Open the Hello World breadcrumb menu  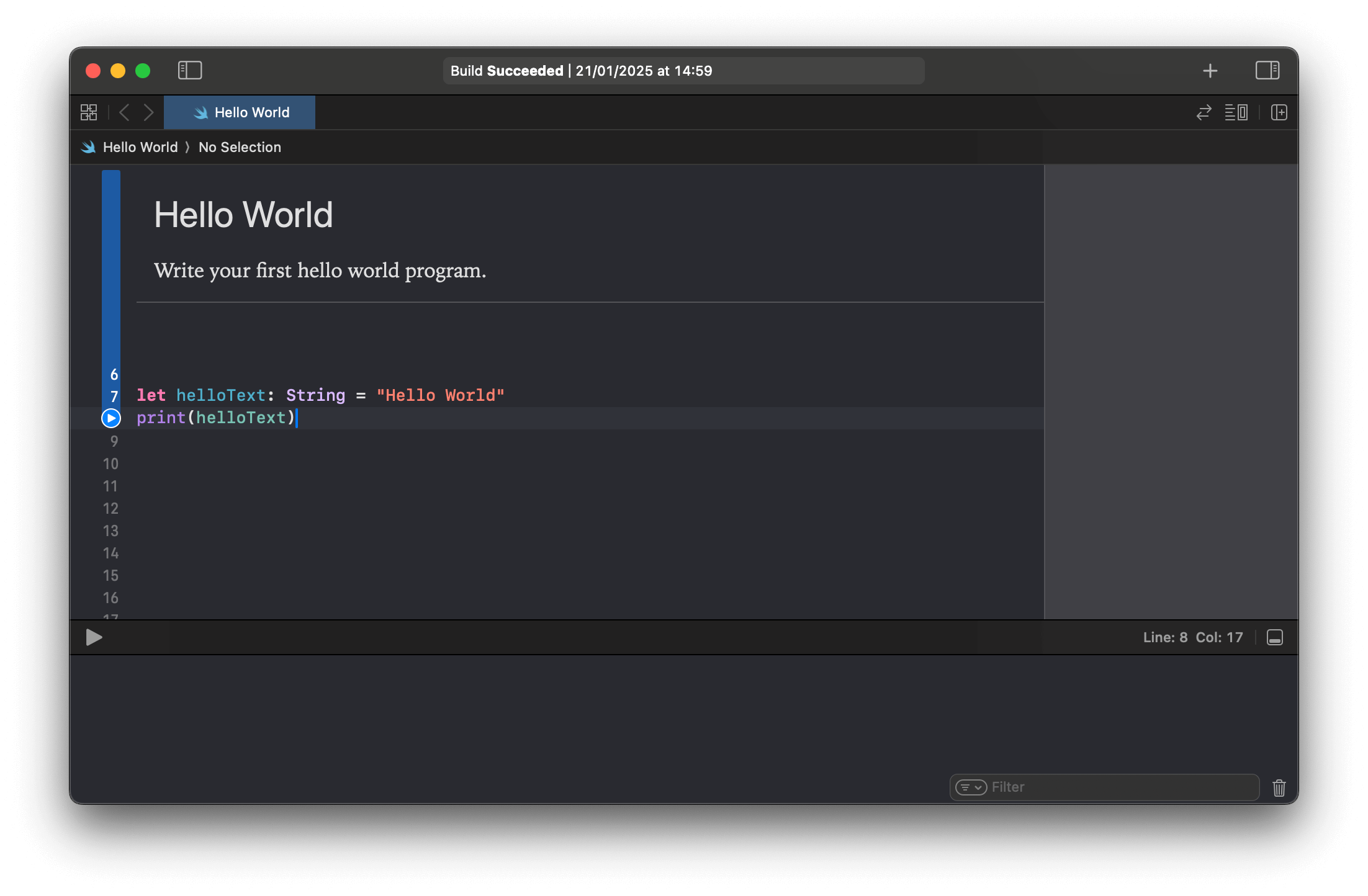click(x=141, y=146)
